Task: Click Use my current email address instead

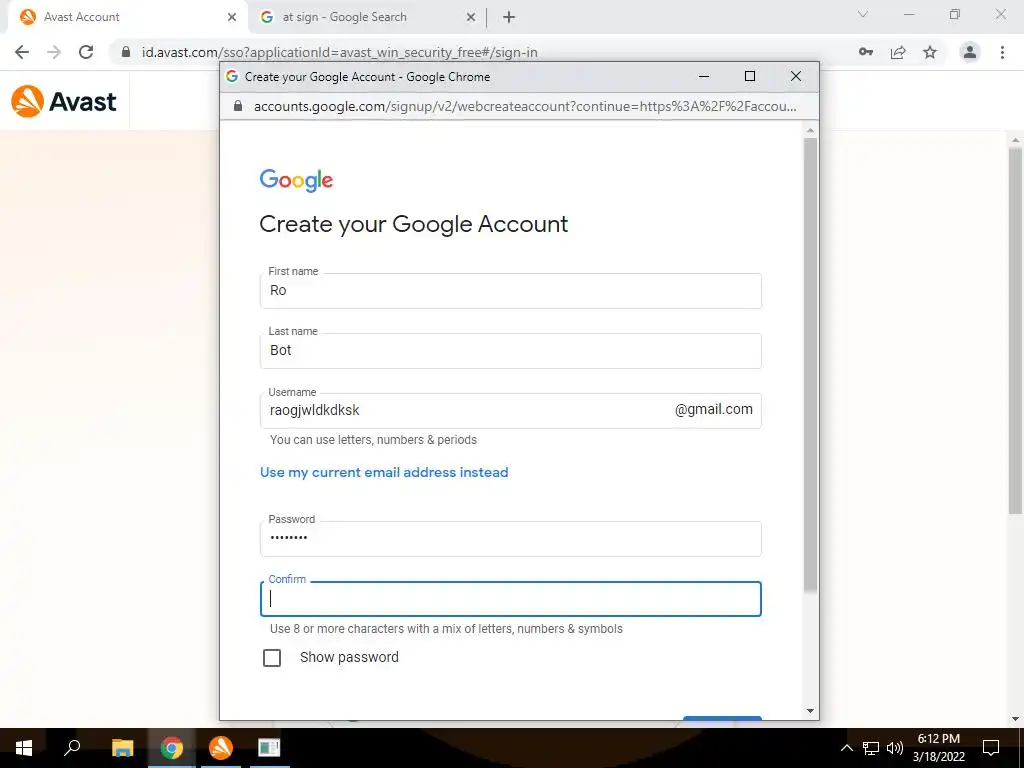Action: pos(384,472)
